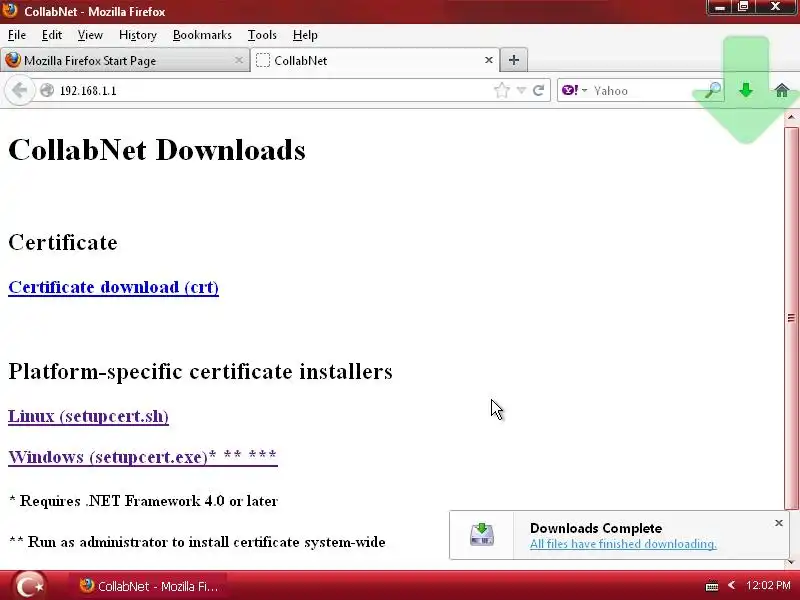Click the Run as administrator note
This screenshot has width=800, height=600.
197,542
